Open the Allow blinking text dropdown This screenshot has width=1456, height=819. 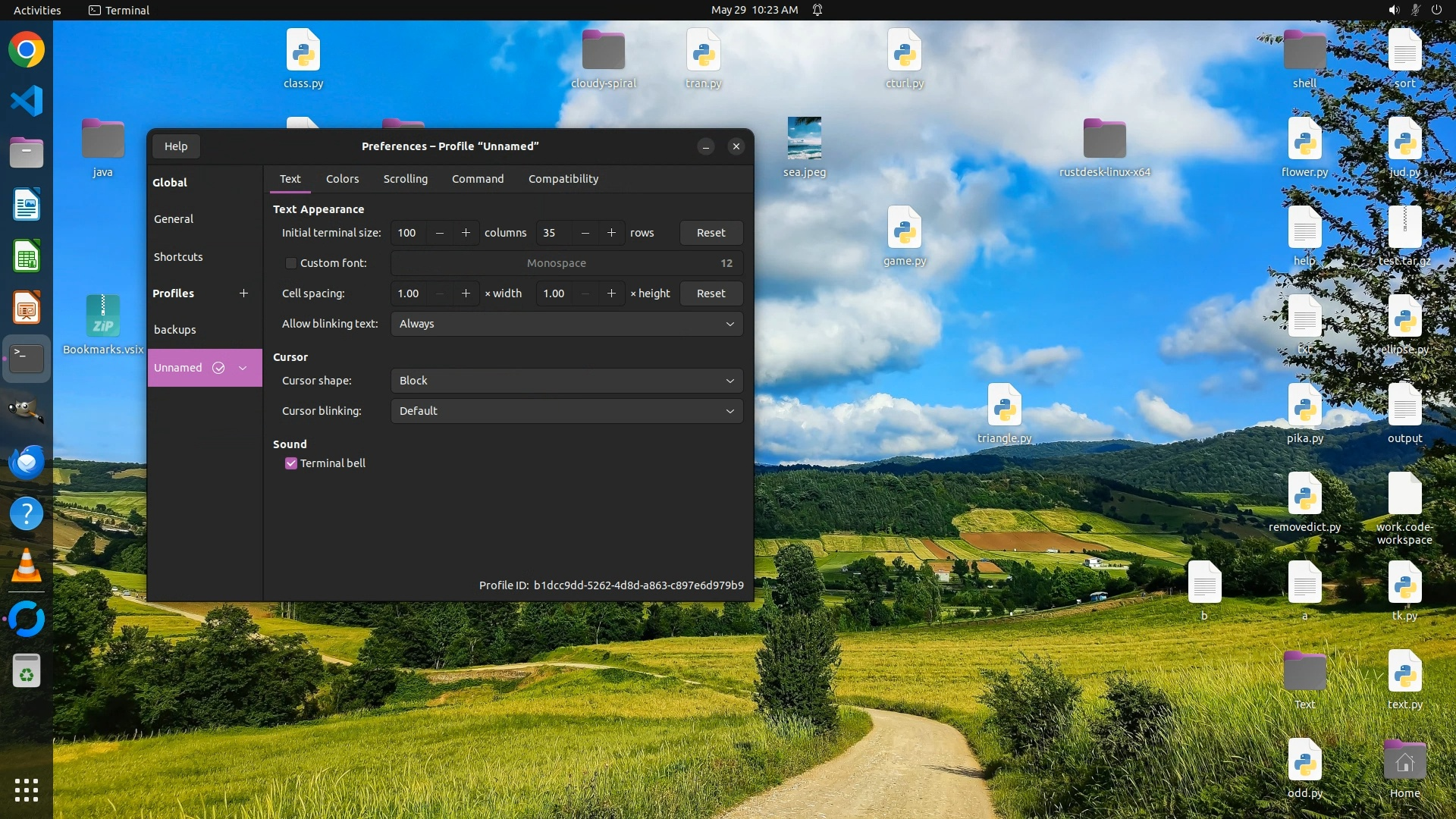(566, 324)
